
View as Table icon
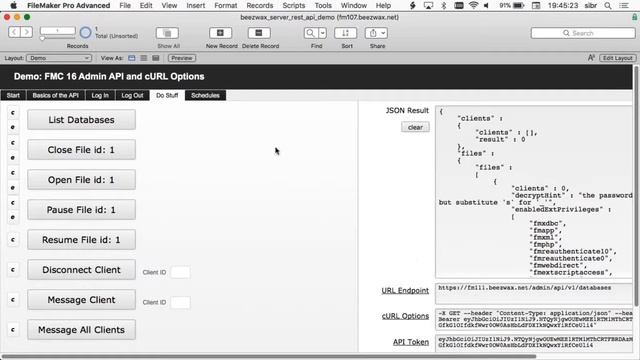156,58
